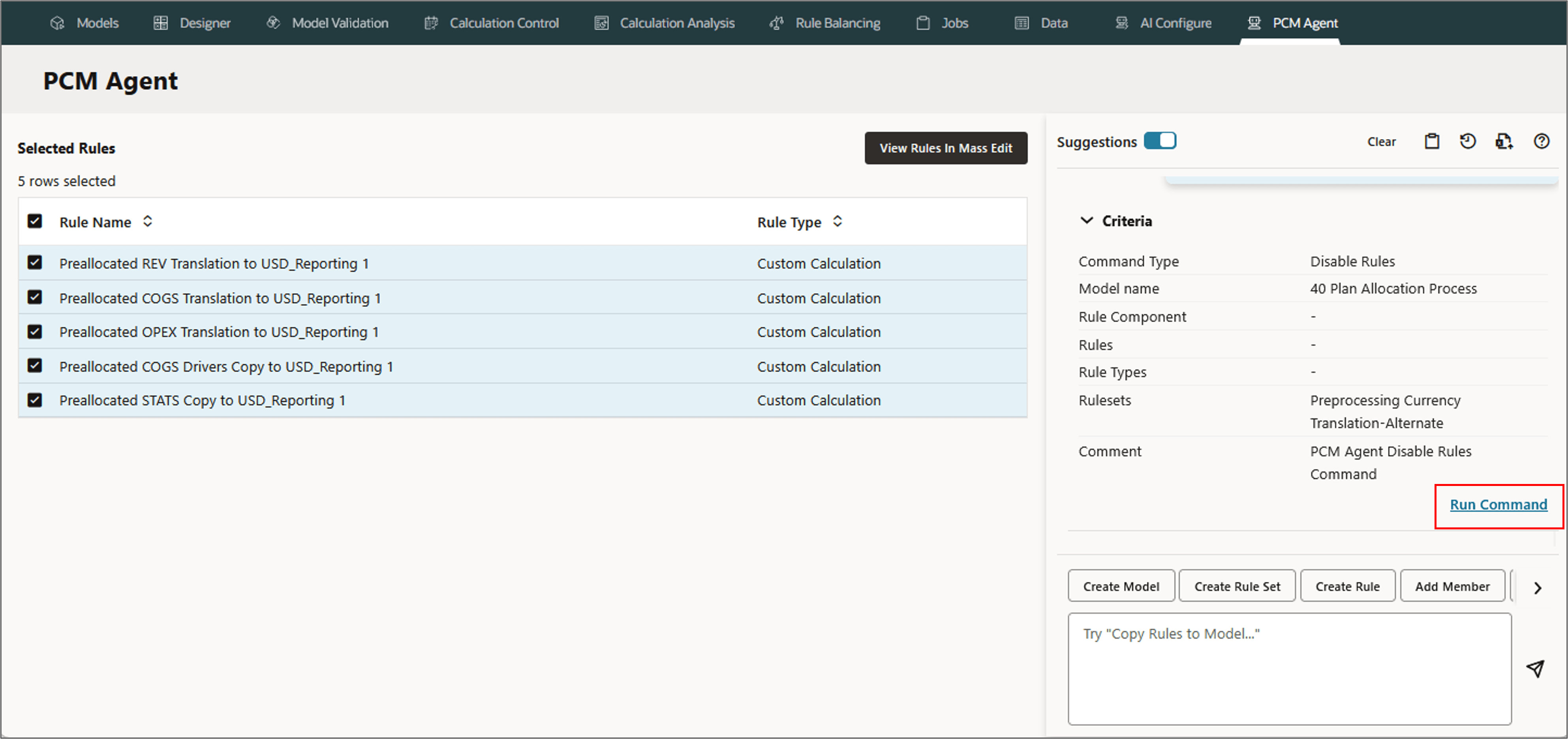Uncheck the select-all rules header checkbox
1568x739 pixels.
pyautogui.click(x=35, y=221)
